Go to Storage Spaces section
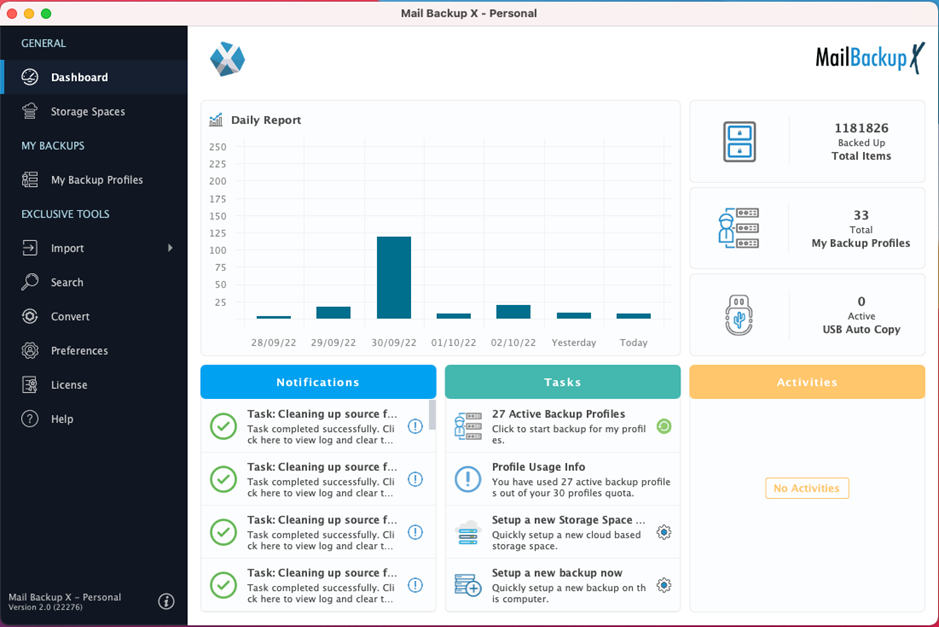 point(94,111)
